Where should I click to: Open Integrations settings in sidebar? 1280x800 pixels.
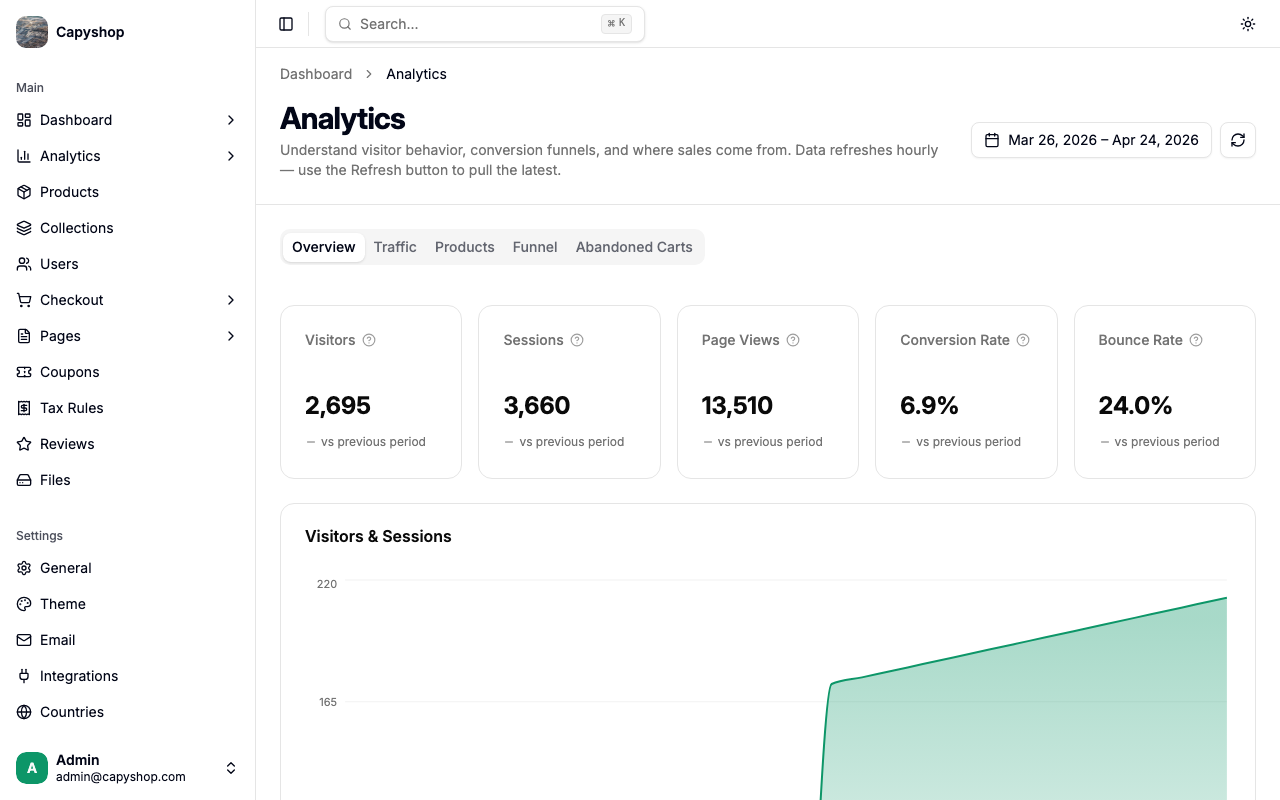128,676
